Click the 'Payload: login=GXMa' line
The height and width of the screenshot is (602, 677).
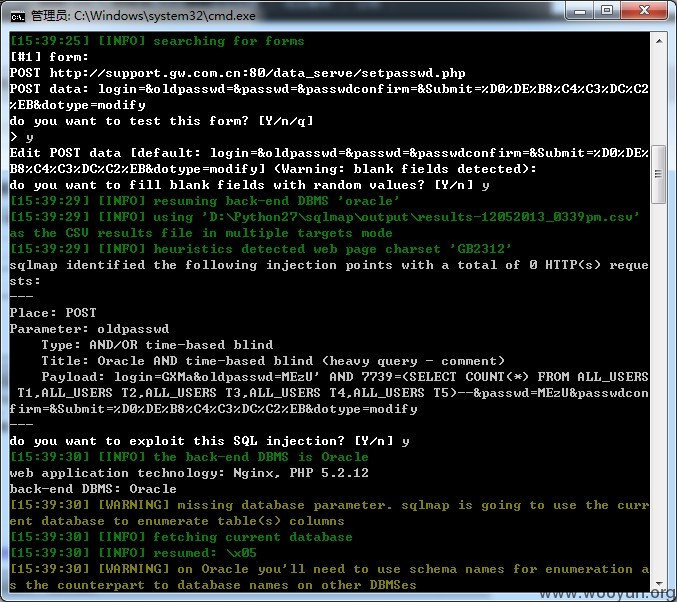[x=345, y=377]
